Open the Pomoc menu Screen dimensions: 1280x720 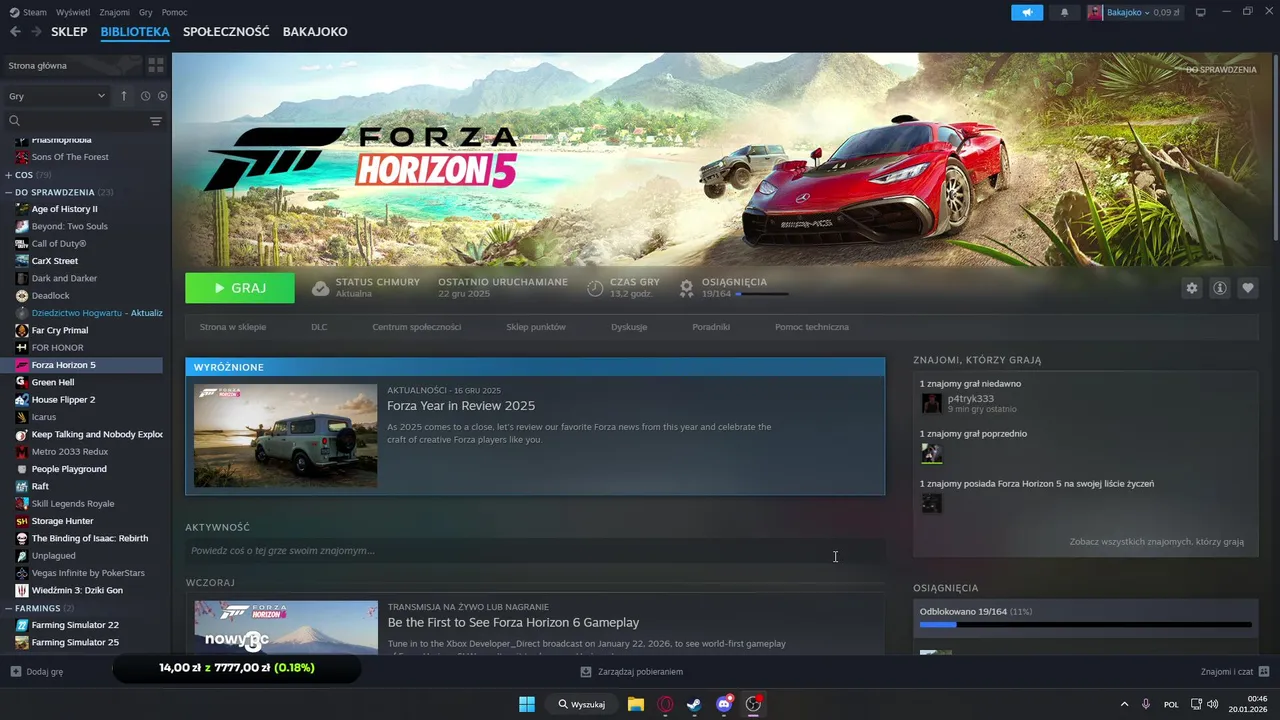tap(175, 12)
